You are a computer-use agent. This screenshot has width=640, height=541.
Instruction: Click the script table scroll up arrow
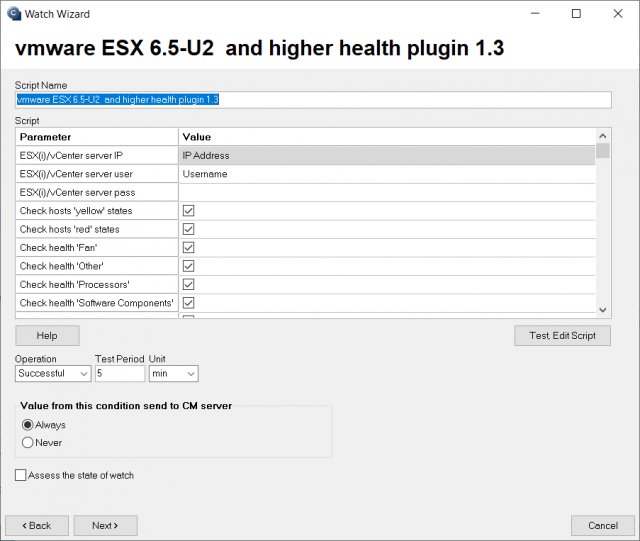point(603,136)
